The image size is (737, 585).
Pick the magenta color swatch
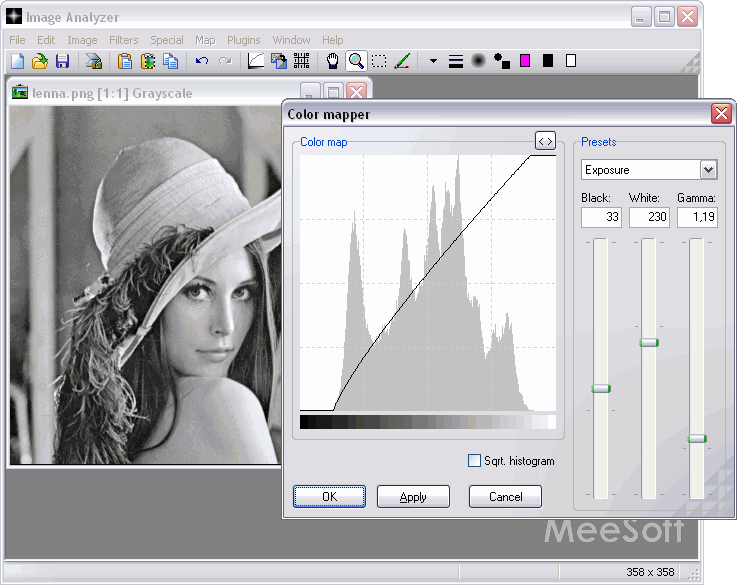click(525, 61)
